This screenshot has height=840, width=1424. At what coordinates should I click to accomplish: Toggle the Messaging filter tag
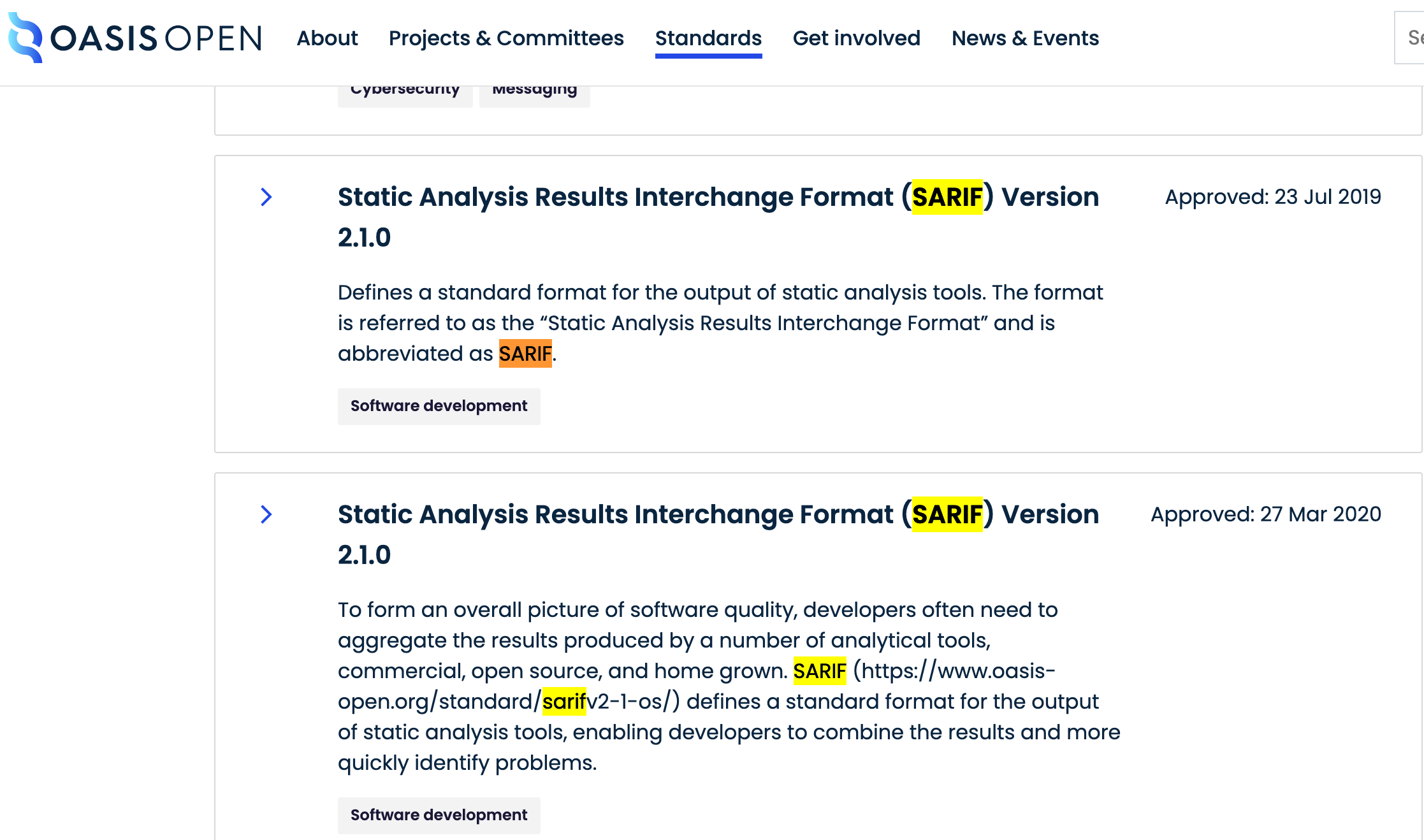(x=535, y=88)
